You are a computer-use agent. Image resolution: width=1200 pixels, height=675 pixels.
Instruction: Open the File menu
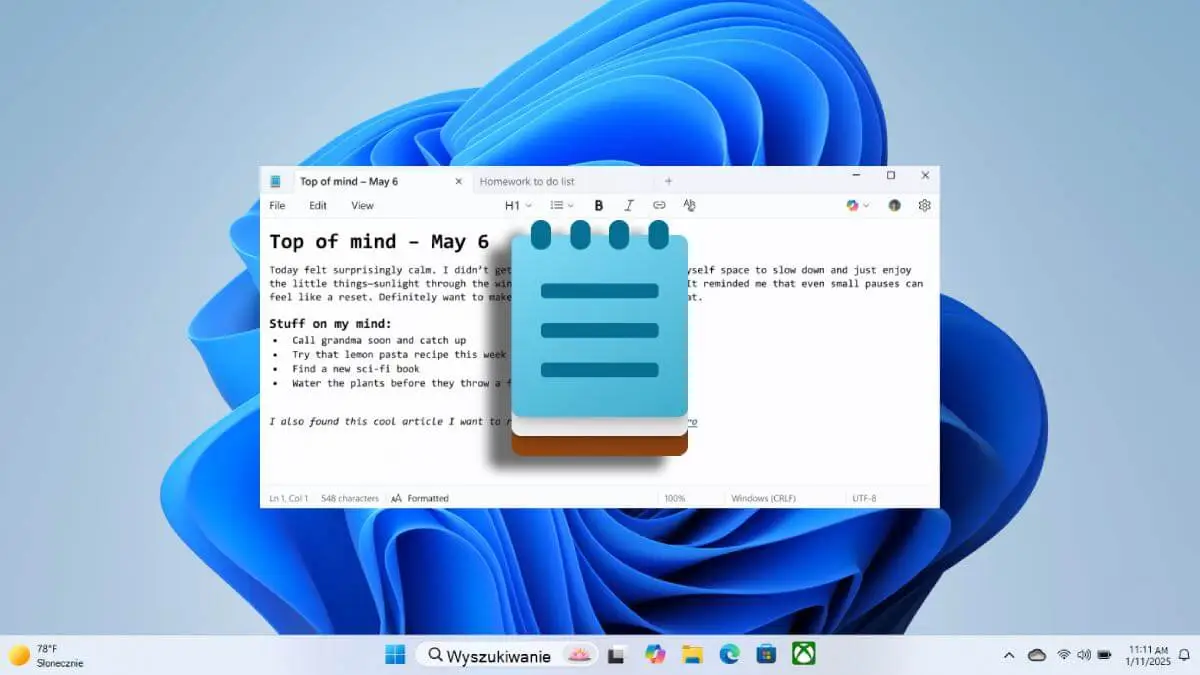(x=277, y=205)
